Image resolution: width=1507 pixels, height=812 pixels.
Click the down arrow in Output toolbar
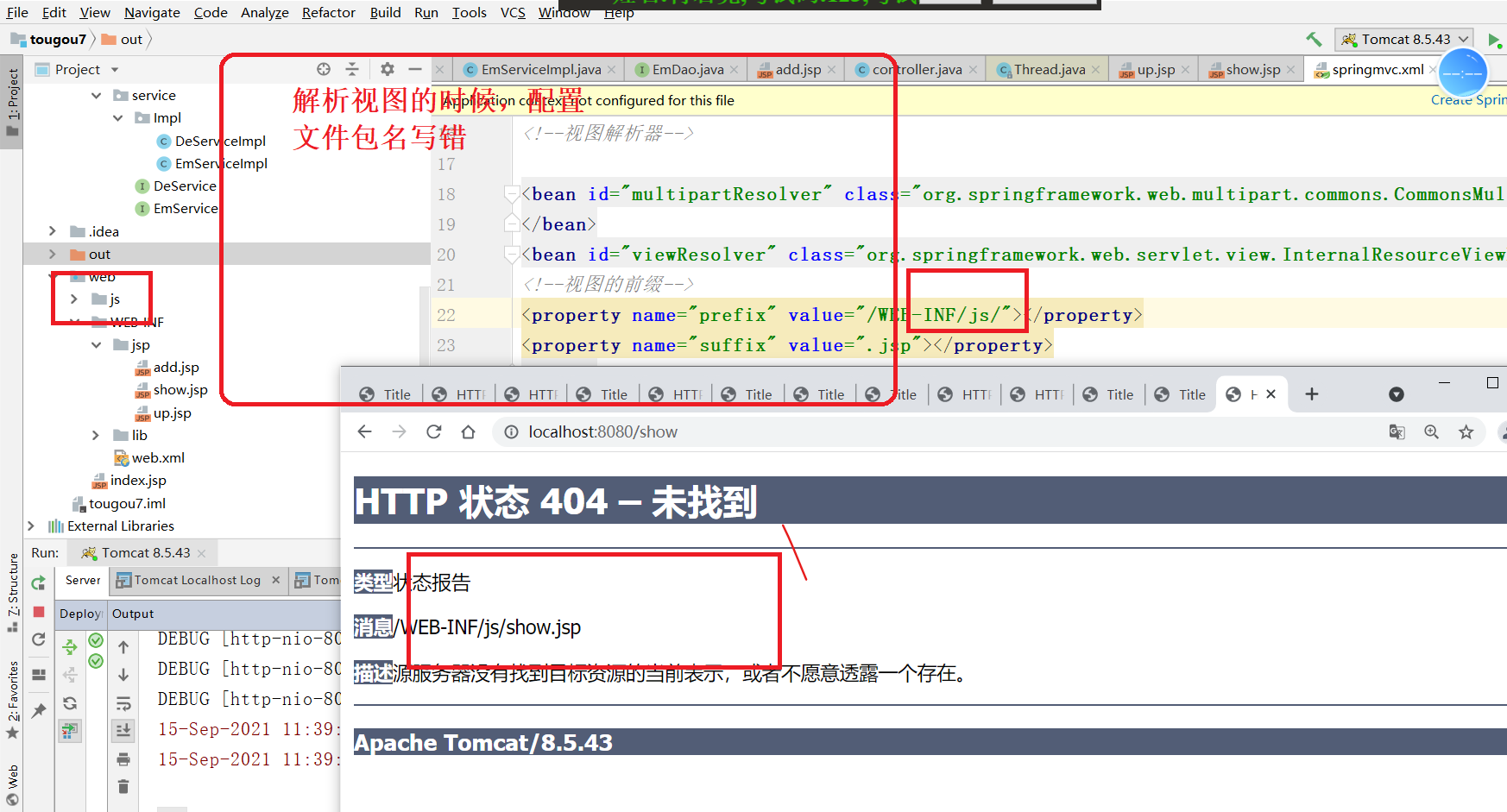pyautogui.click(x=123, y=675)
